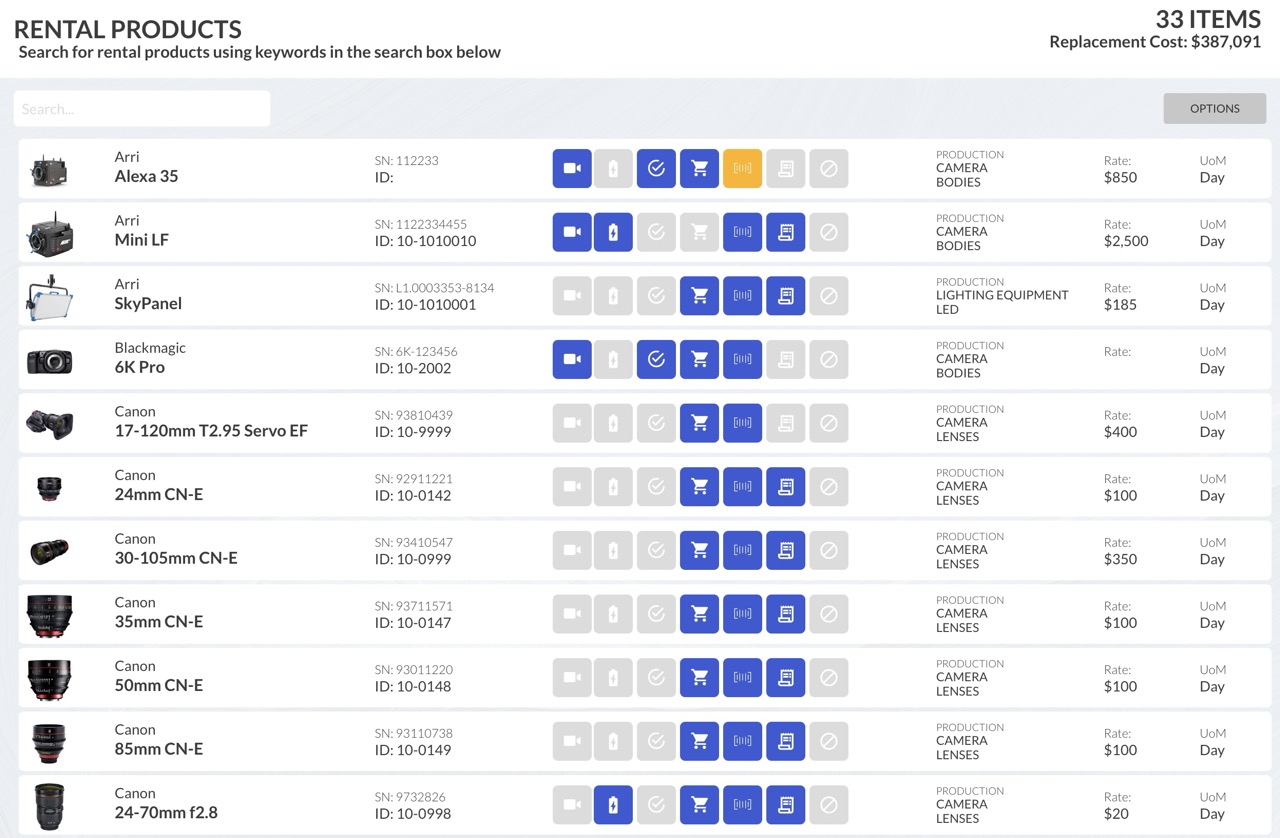This screenshot has width=1280, height=838.
Task: Click the grey shopping cart icon for Mini LF
Action: [700, 232]
